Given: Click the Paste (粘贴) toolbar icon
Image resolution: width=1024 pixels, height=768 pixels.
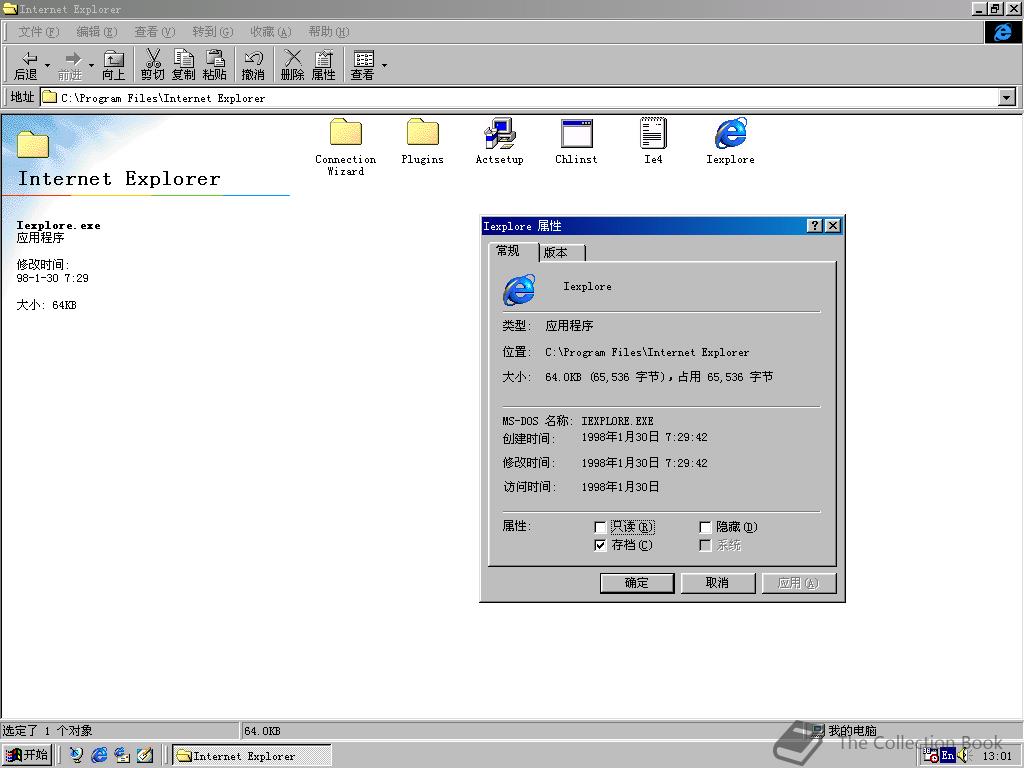Looking at the screenshot, I should point(214,65).
